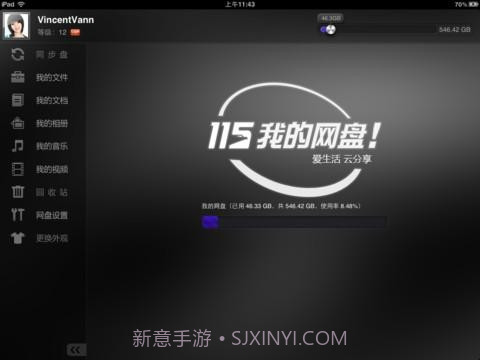
Task: Tap the 等级 12 level text
Action: coord(52,32)
